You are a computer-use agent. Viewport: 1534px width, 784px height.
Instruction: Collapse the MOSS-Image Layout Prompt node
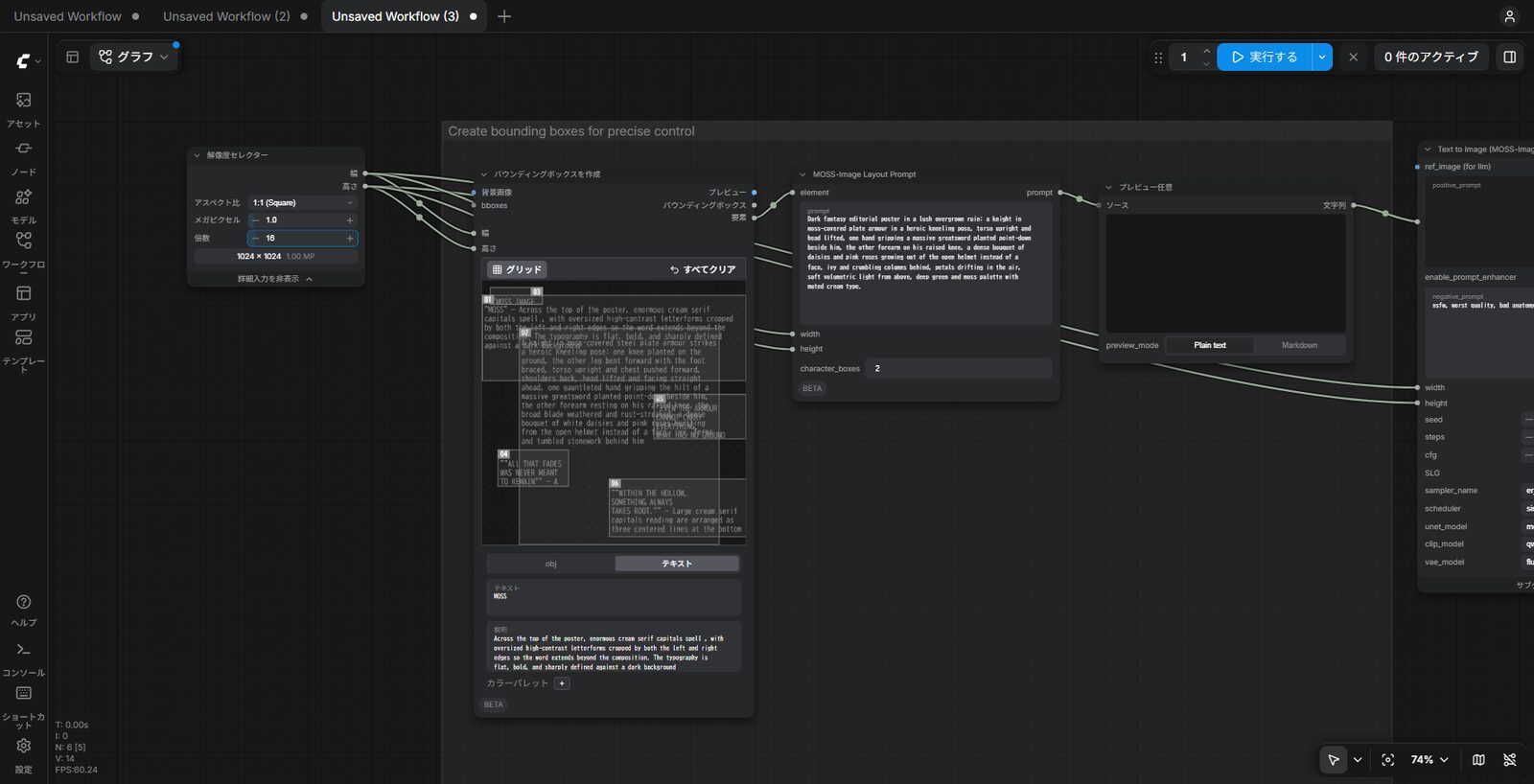(x=802, y=174)
